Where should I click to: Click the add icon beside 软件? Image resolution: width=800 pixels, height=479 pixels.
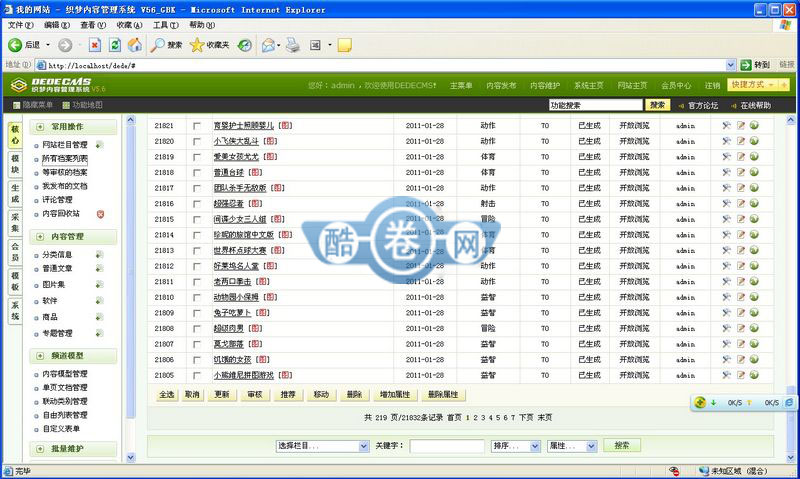(99, 301)
